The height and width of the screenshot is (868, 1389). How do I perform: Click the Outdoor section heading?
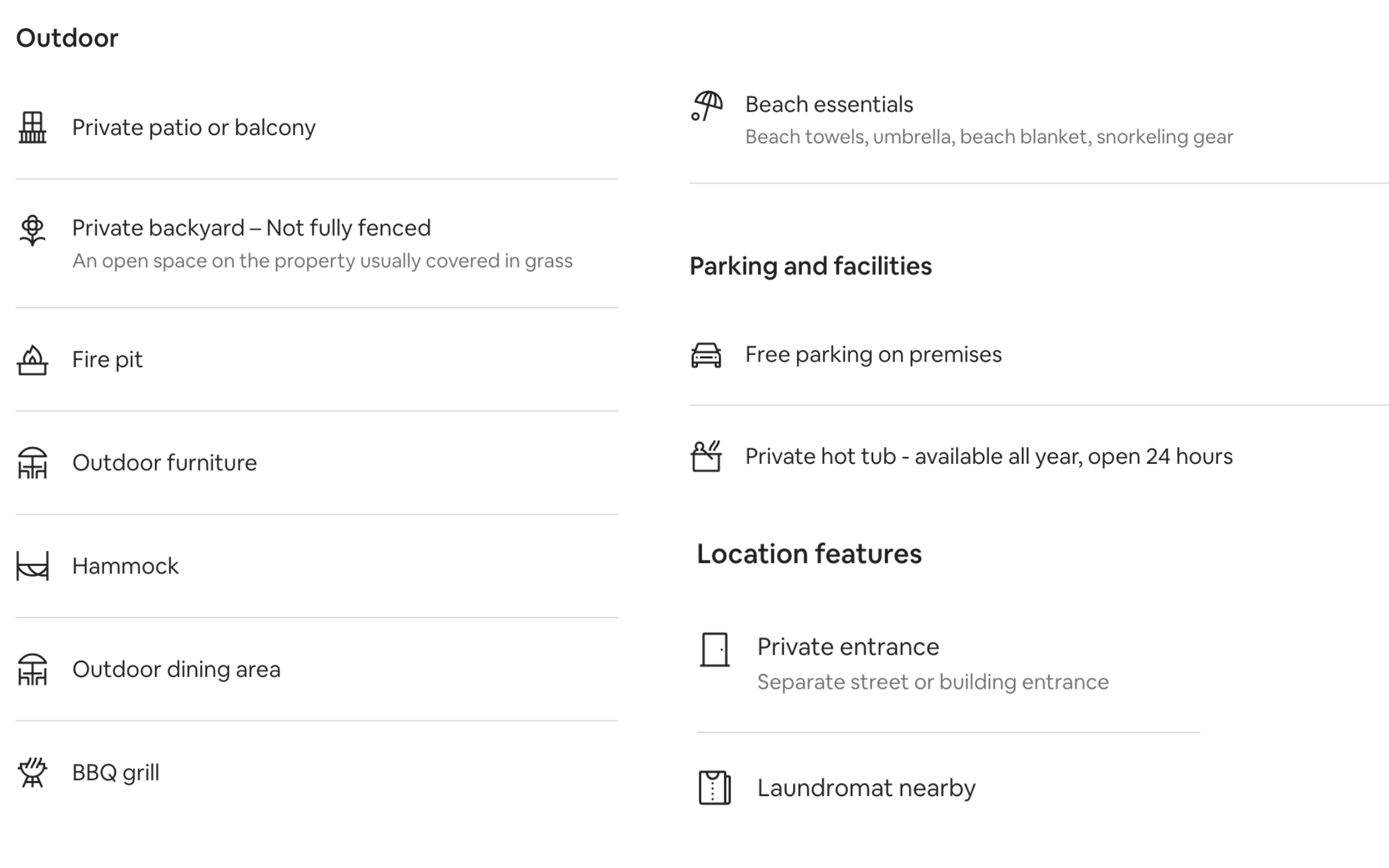tap(67, 38)
